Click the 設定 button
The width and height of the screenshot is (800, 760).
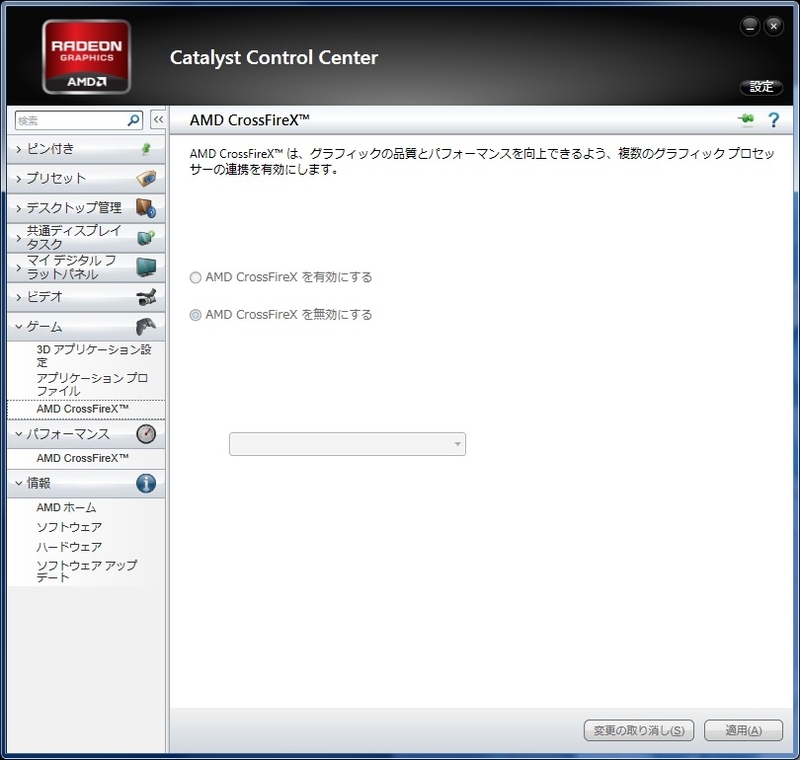[761, 87]
